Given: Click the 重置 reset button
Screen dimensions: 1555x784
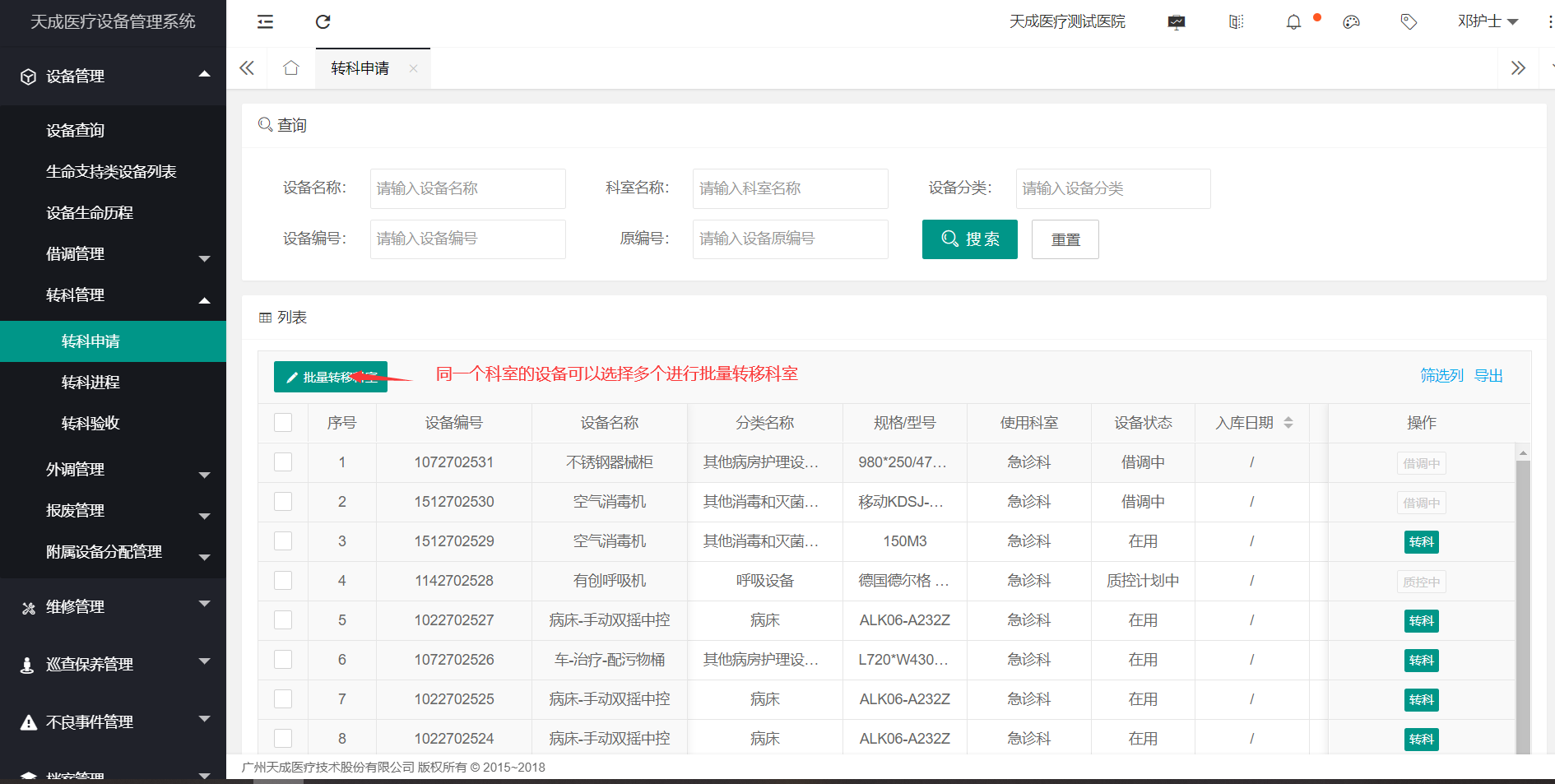Looking at the screenshot, I should coord(1065,239).
